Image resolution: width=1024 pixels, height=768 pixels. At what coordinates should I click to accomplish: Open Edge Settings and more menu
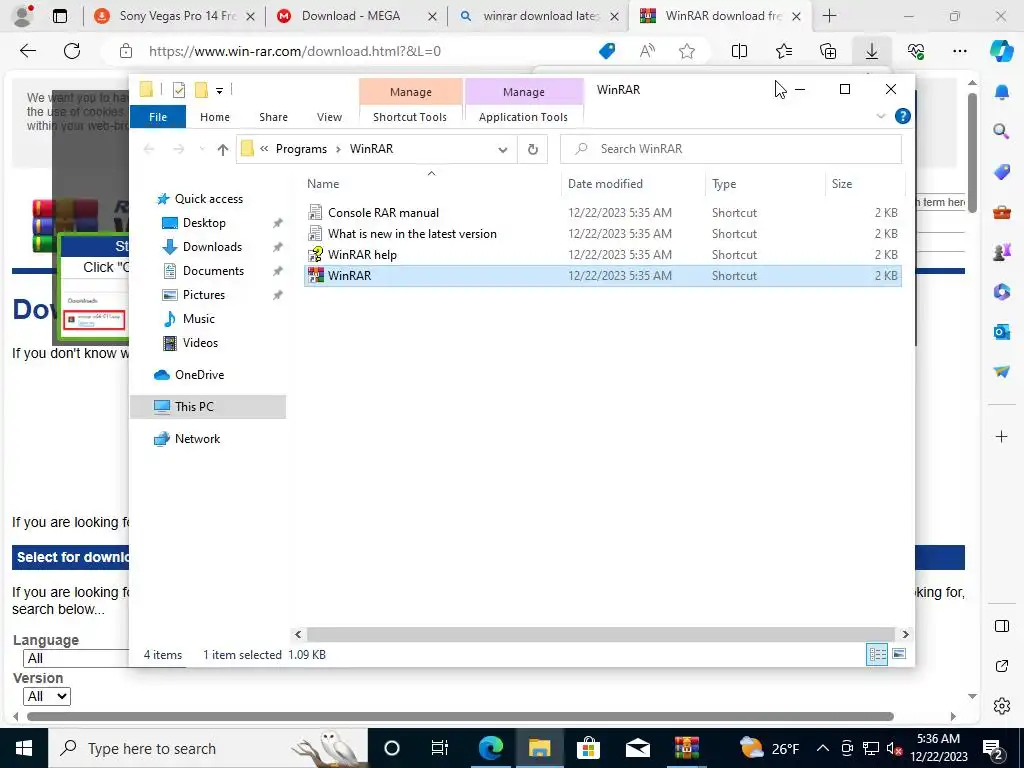point(959,51)
